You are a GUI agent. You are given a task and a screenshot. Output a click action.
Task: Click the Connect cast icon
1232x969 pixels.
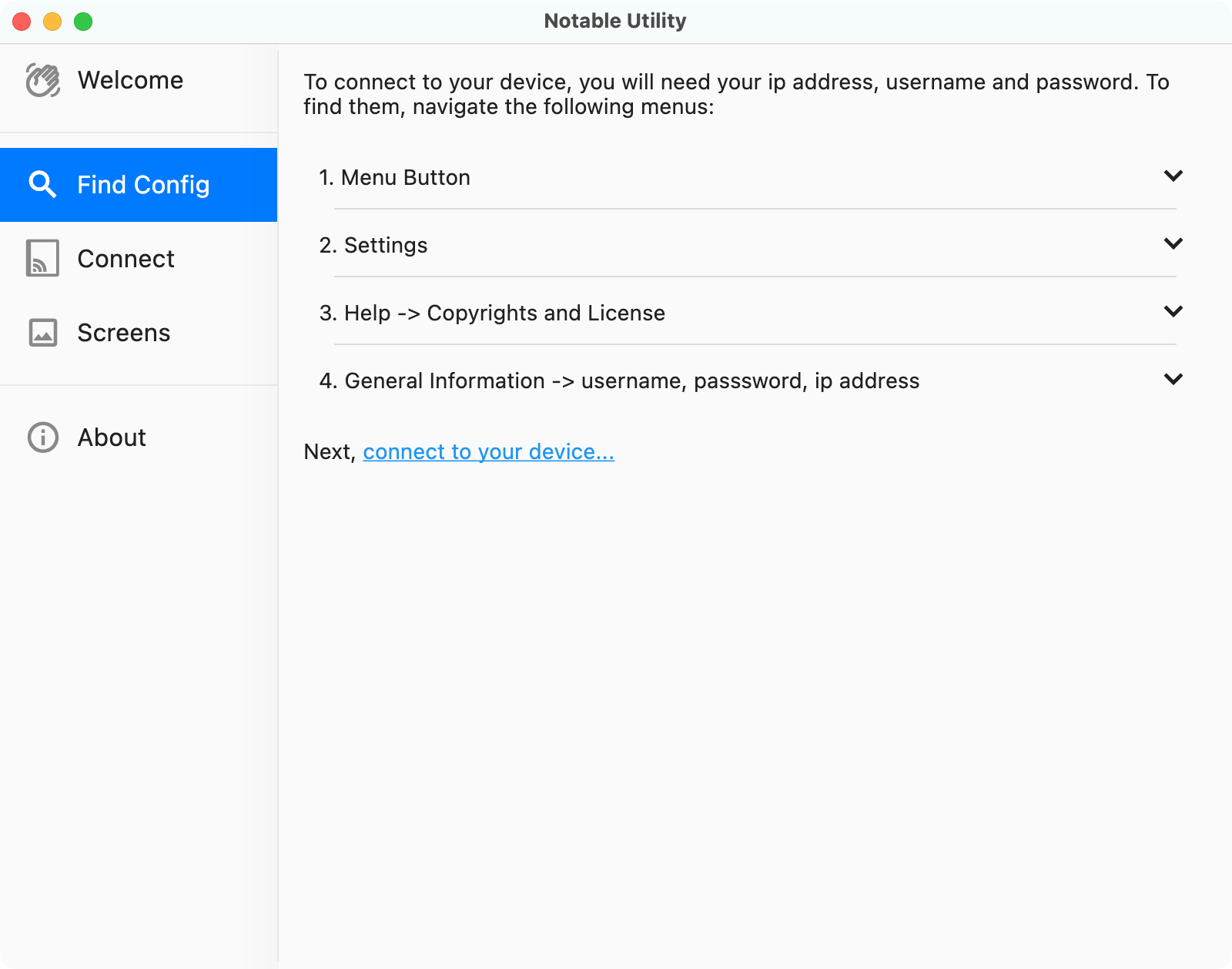pyautogui.click(x=43, y=258)
